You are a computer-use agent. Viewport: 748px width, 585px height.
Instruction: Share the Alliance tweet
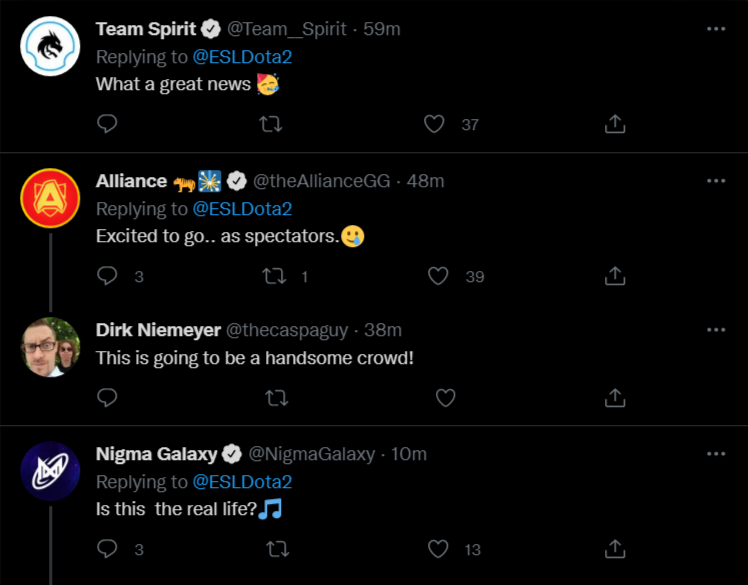pyautogui.click(x=616, y=276)
